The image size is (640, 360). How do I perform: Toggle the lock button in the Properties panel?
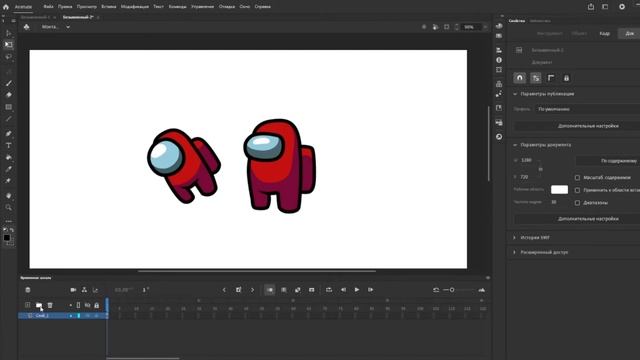coord(566,78)
